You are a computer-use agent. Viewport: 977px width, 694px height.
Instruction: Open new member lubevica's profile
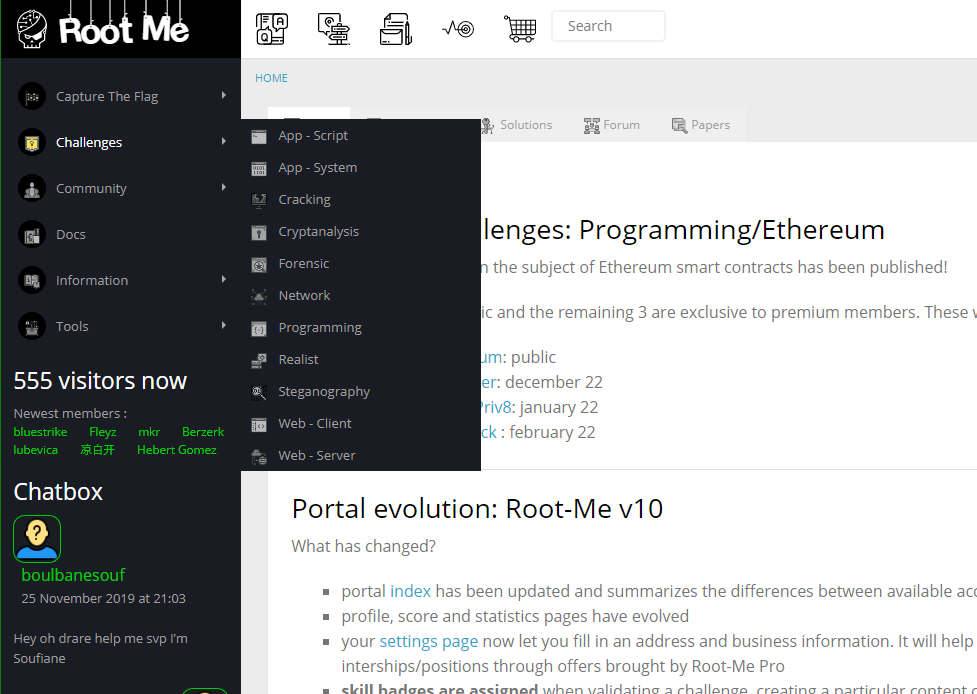coord(36,450)
